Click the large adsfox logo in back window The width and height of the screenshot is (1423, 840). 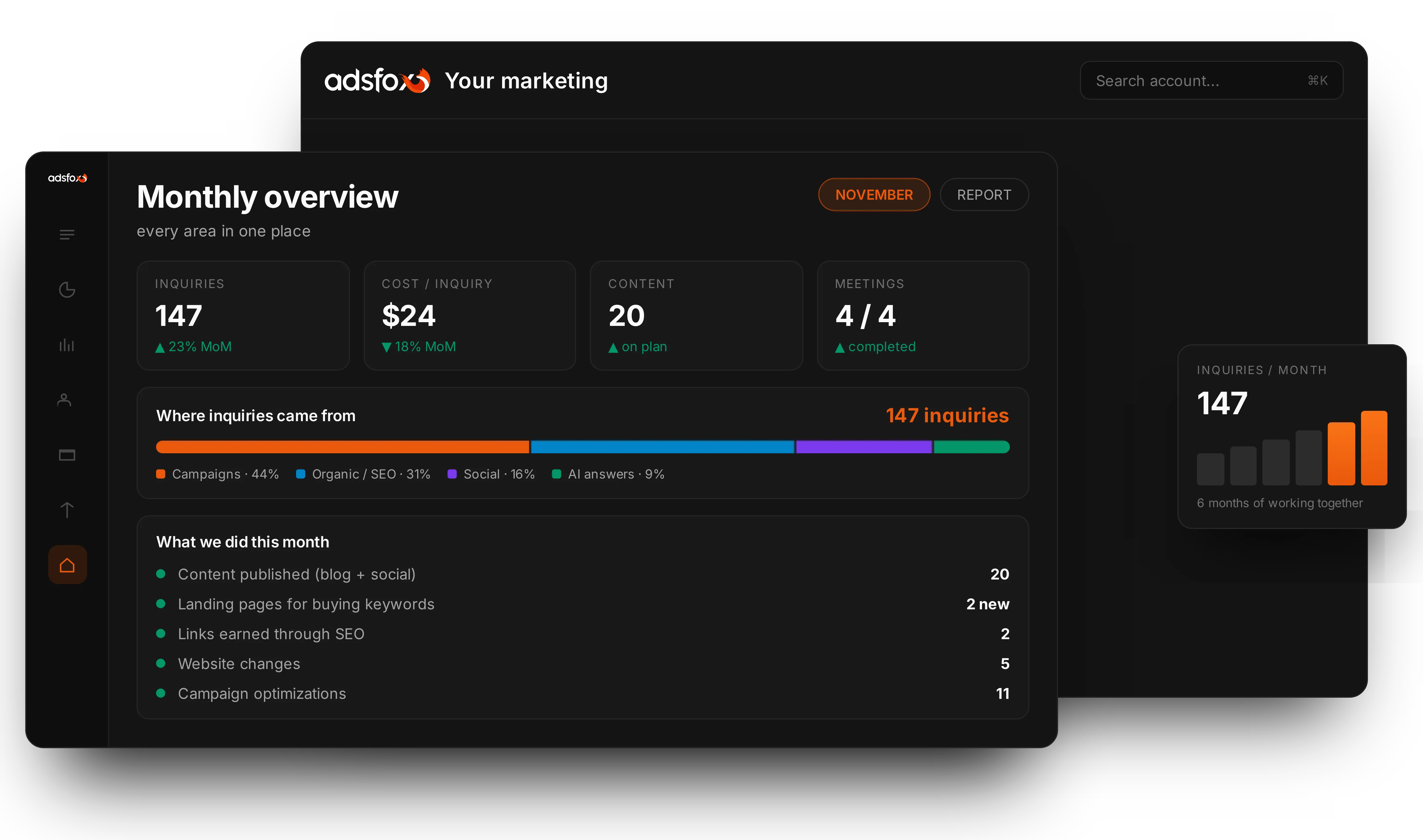(x=377, y=80)
